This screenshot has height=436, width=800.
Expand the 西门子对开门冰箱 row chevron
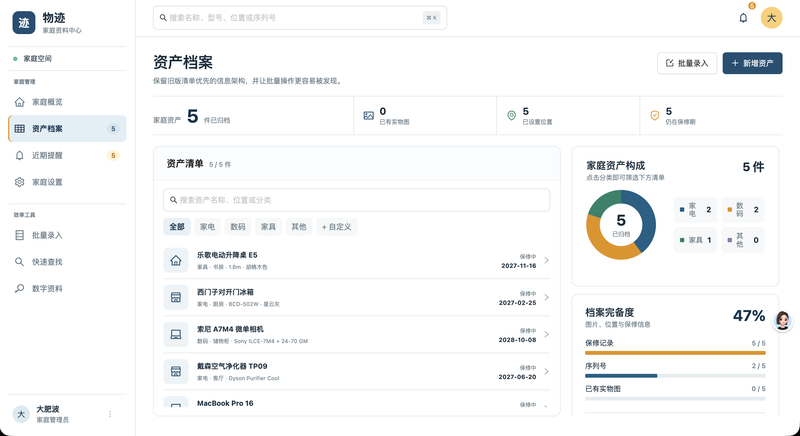coord(546,297)
